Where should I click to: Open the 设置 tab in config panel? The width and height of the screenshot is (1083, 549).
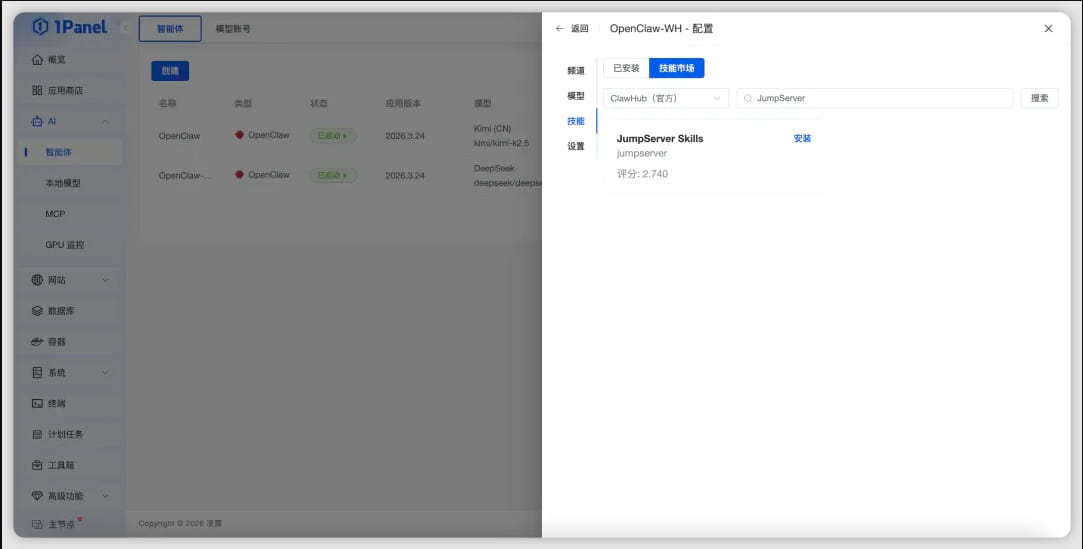click(x=575, y=146)
